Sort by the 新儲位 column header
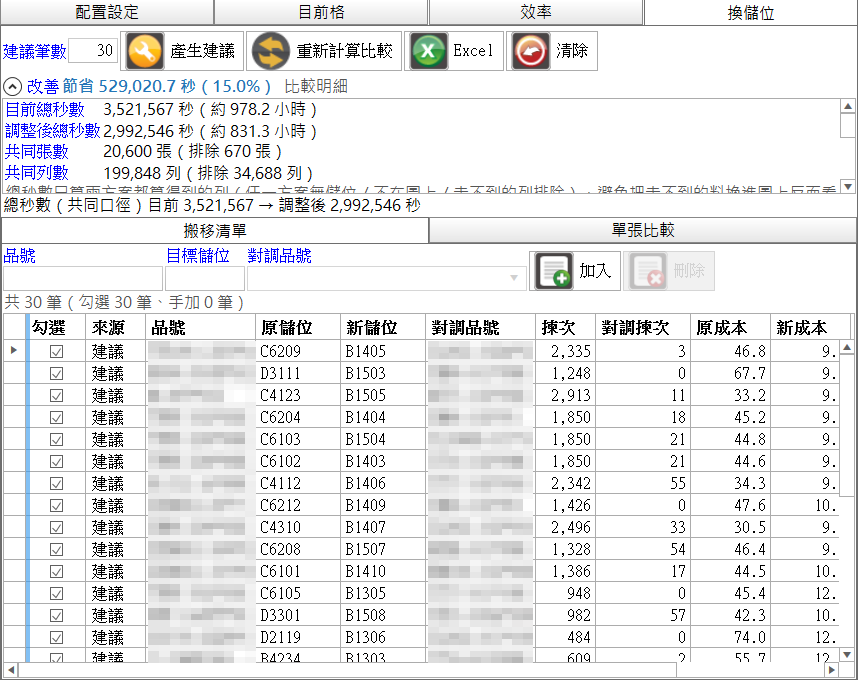 point(383,327)
